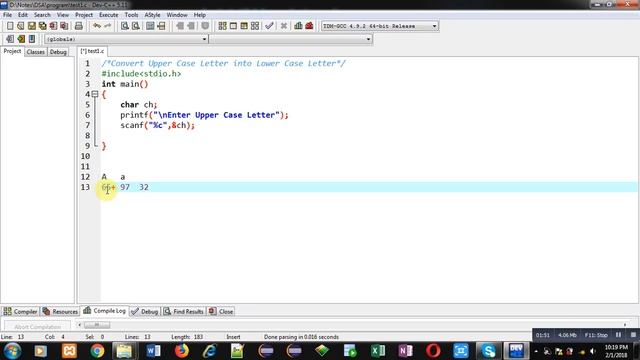Image resolution: width=640 pixels, height=360 pixels.
Task: Stop execution with the X toolbar icon
Action: tap(284, 26)
